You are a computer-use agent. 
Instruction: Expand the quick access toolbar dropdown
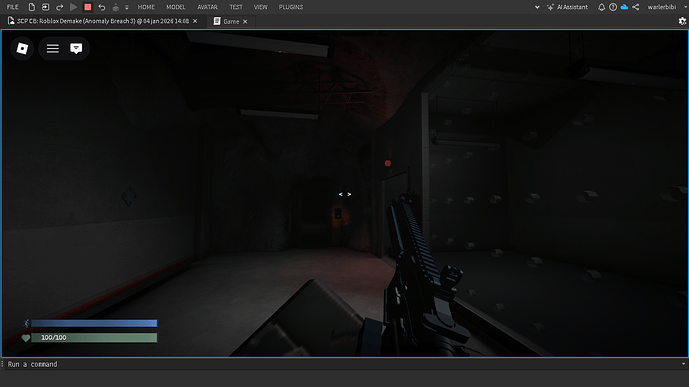pos(127,7)
